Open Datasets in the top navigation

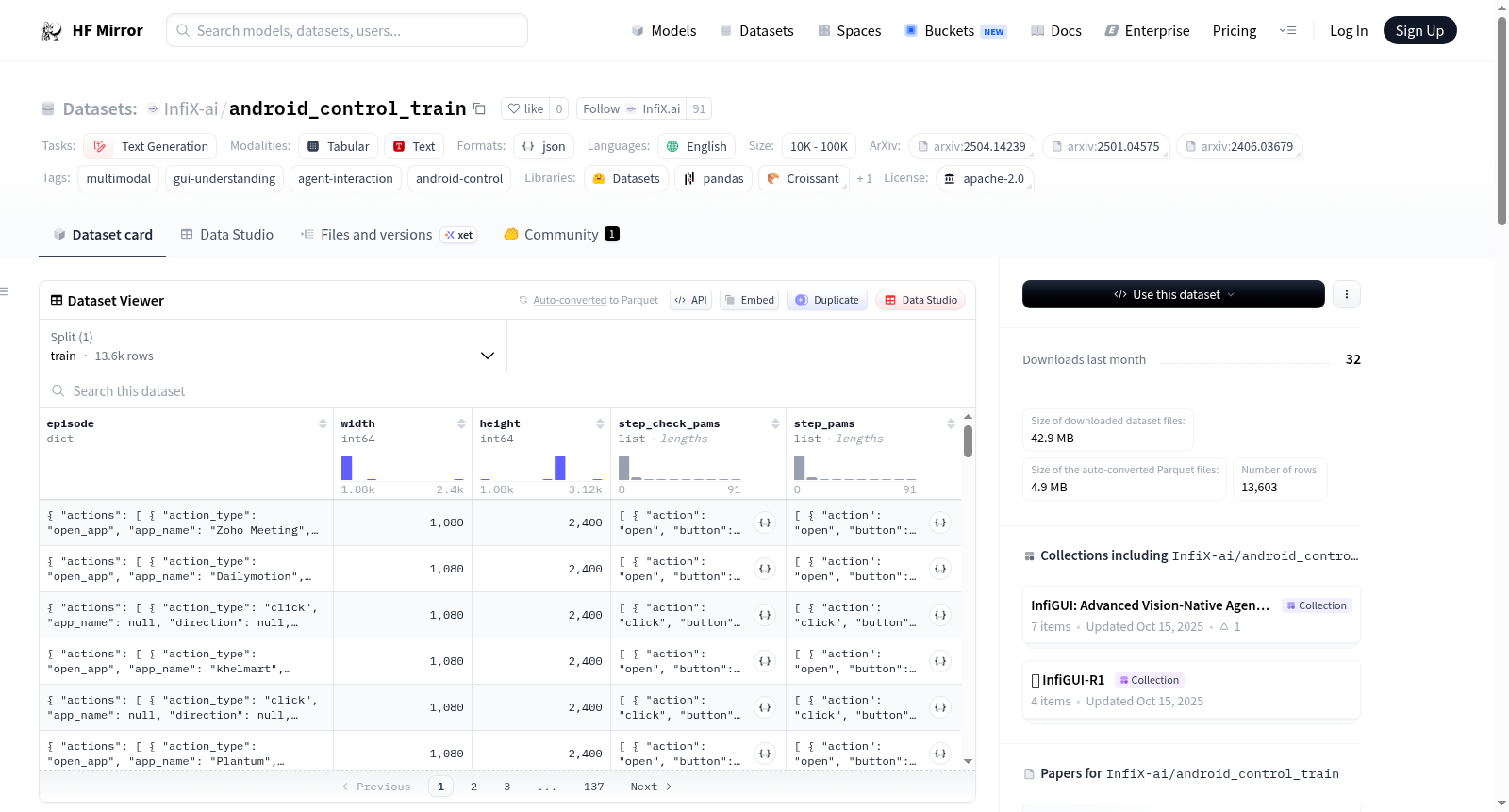pyautogui.click(x=756, y=31)
